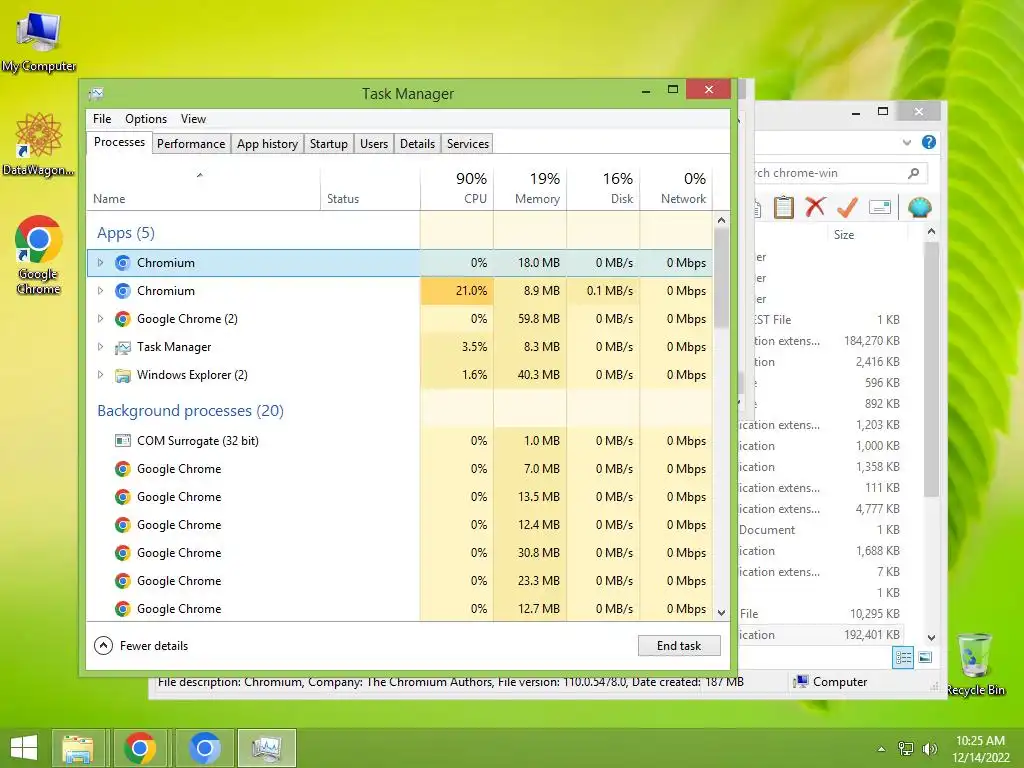Sort by the Network column header
The height and width of the screenshot is (768, 1024).
677,188
